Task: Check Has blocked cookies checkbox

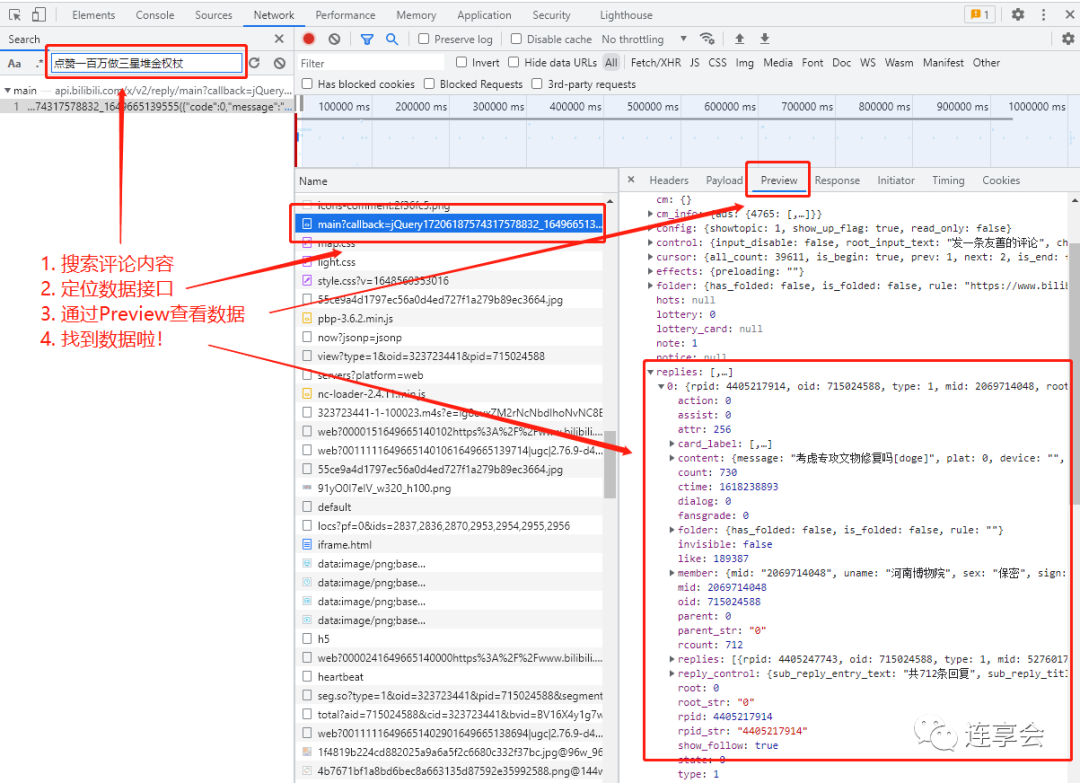Action: [307, 83]
